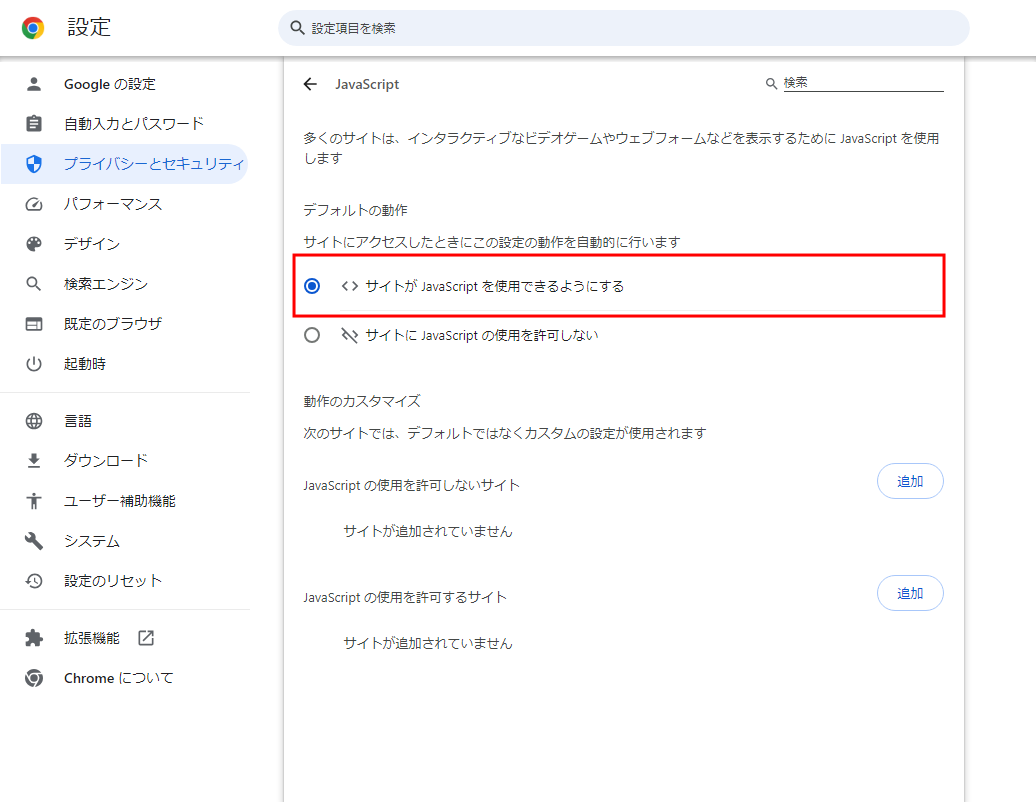Click the globe icon for 言語
1036x802 pixels.
click(34, 421)
